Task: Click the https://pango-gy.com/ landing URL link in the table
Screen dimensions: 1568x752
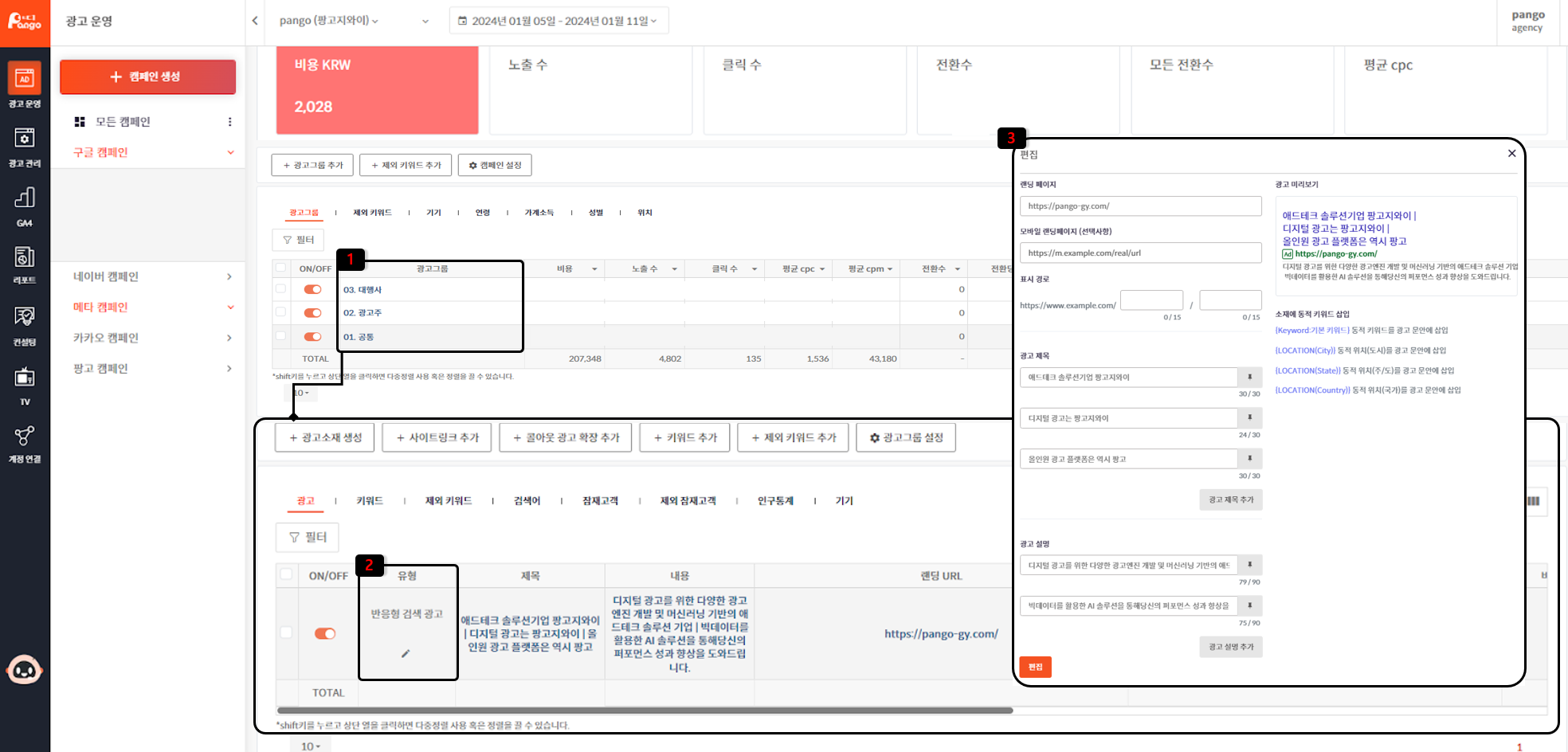Action: [941, 634]
